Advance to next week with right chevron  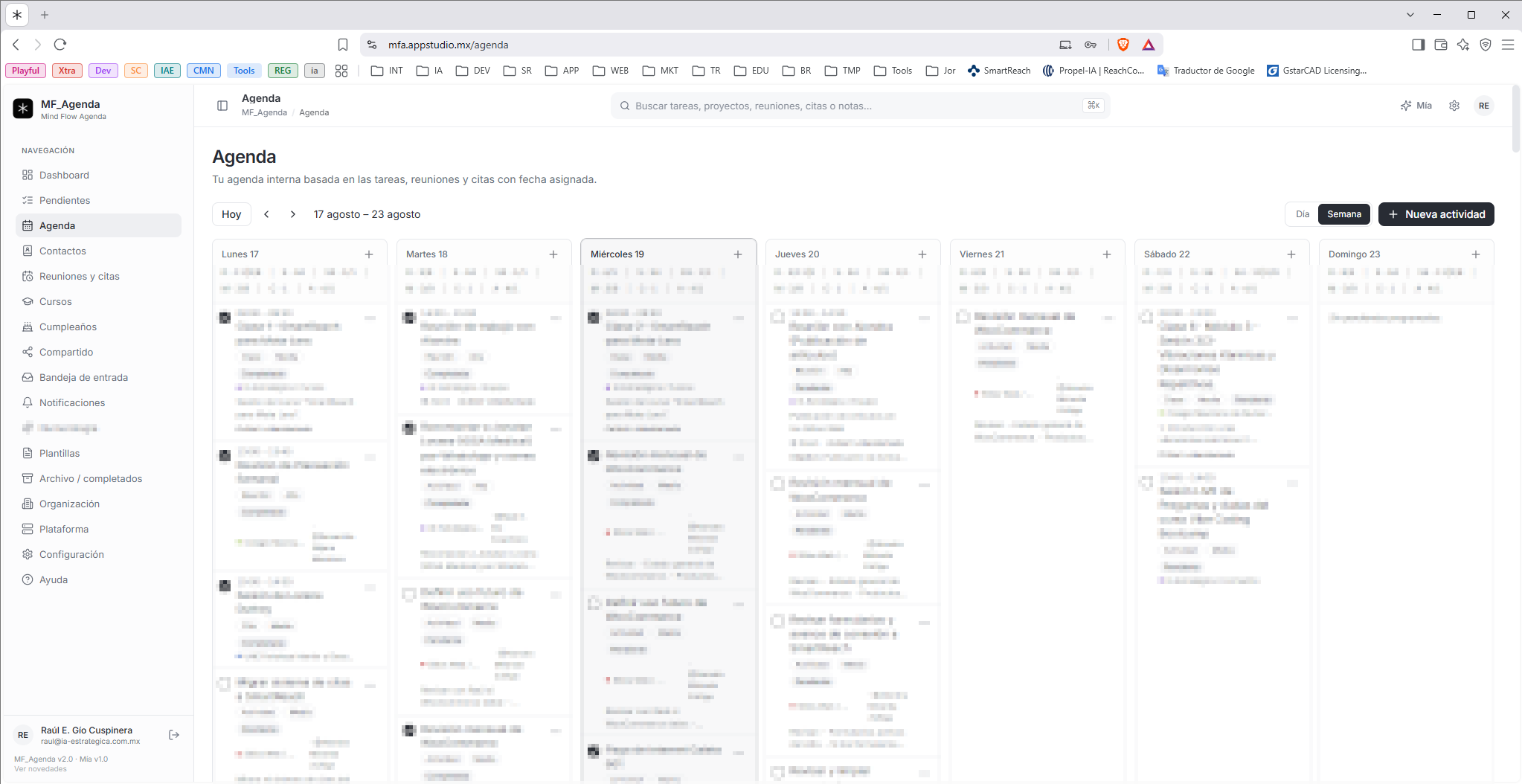pos(293,214)
